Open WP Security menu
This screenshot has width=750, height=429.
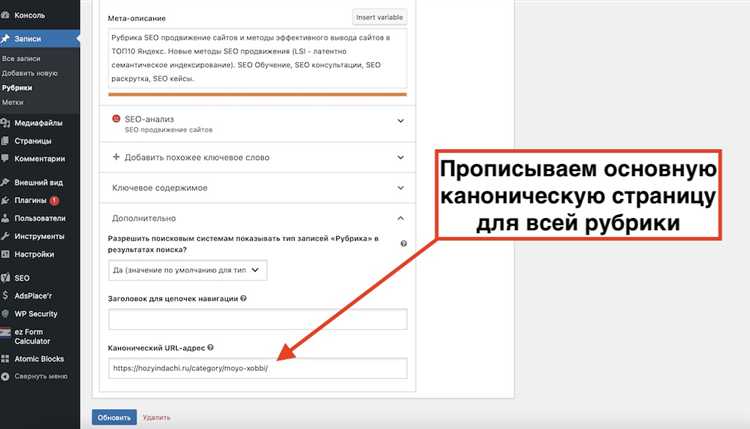(35, 314)
